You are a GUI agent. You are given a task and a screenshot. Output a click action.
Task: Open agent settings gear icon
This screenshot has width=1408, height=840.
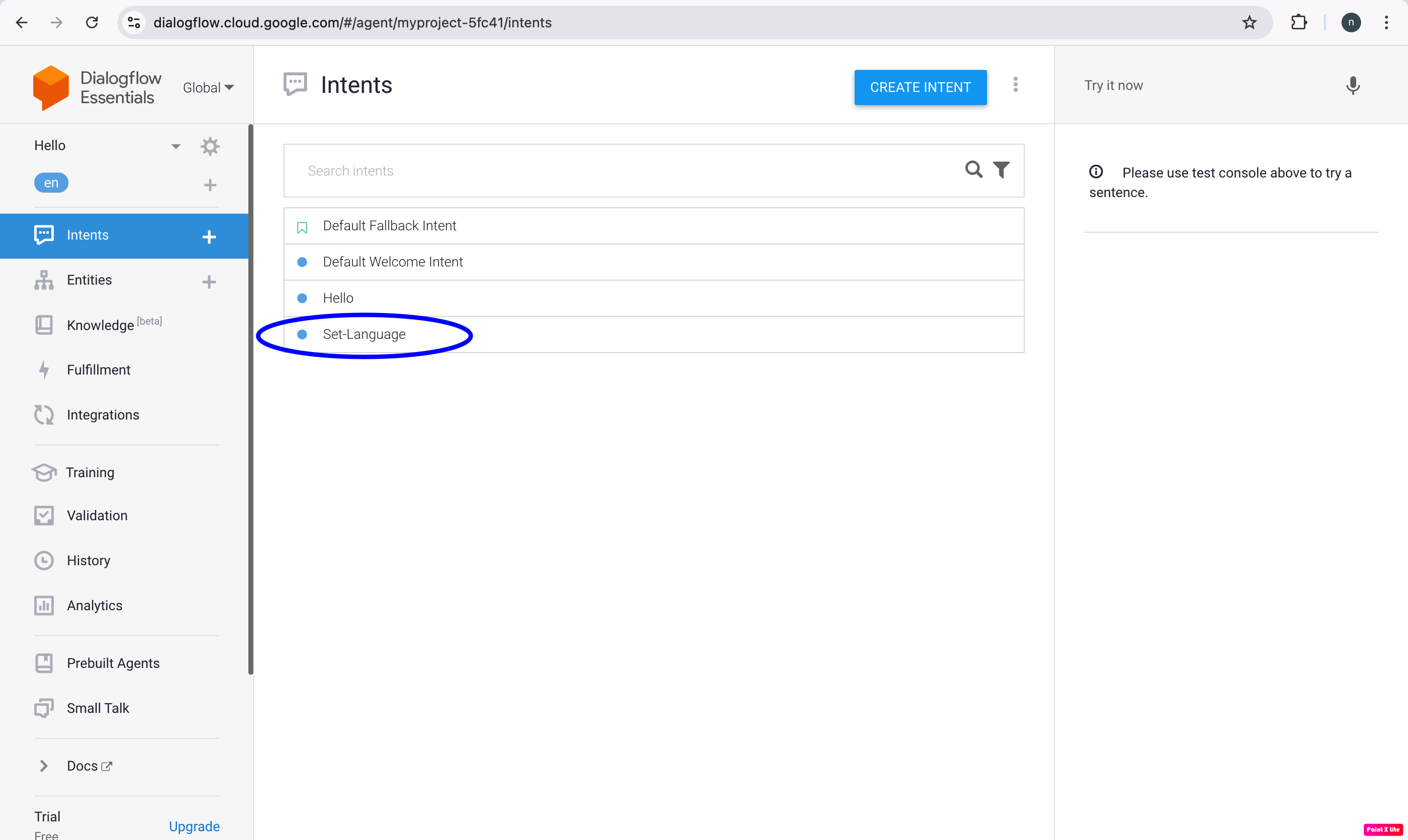pyautogui.click(x=210, y=146)
